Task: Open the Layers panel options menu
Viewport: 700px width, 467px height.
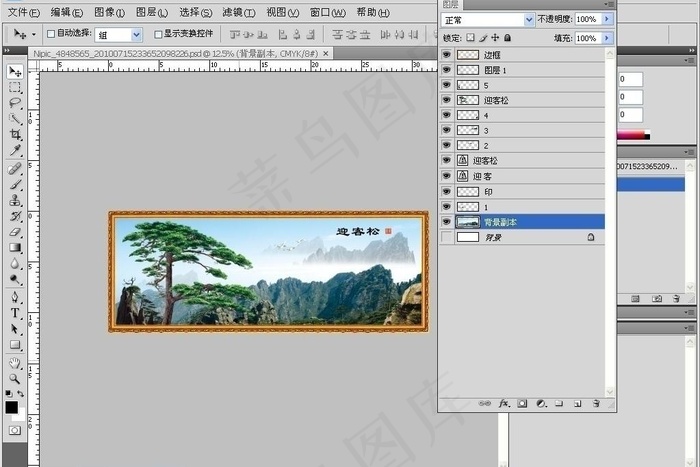Action: [609, 4]
